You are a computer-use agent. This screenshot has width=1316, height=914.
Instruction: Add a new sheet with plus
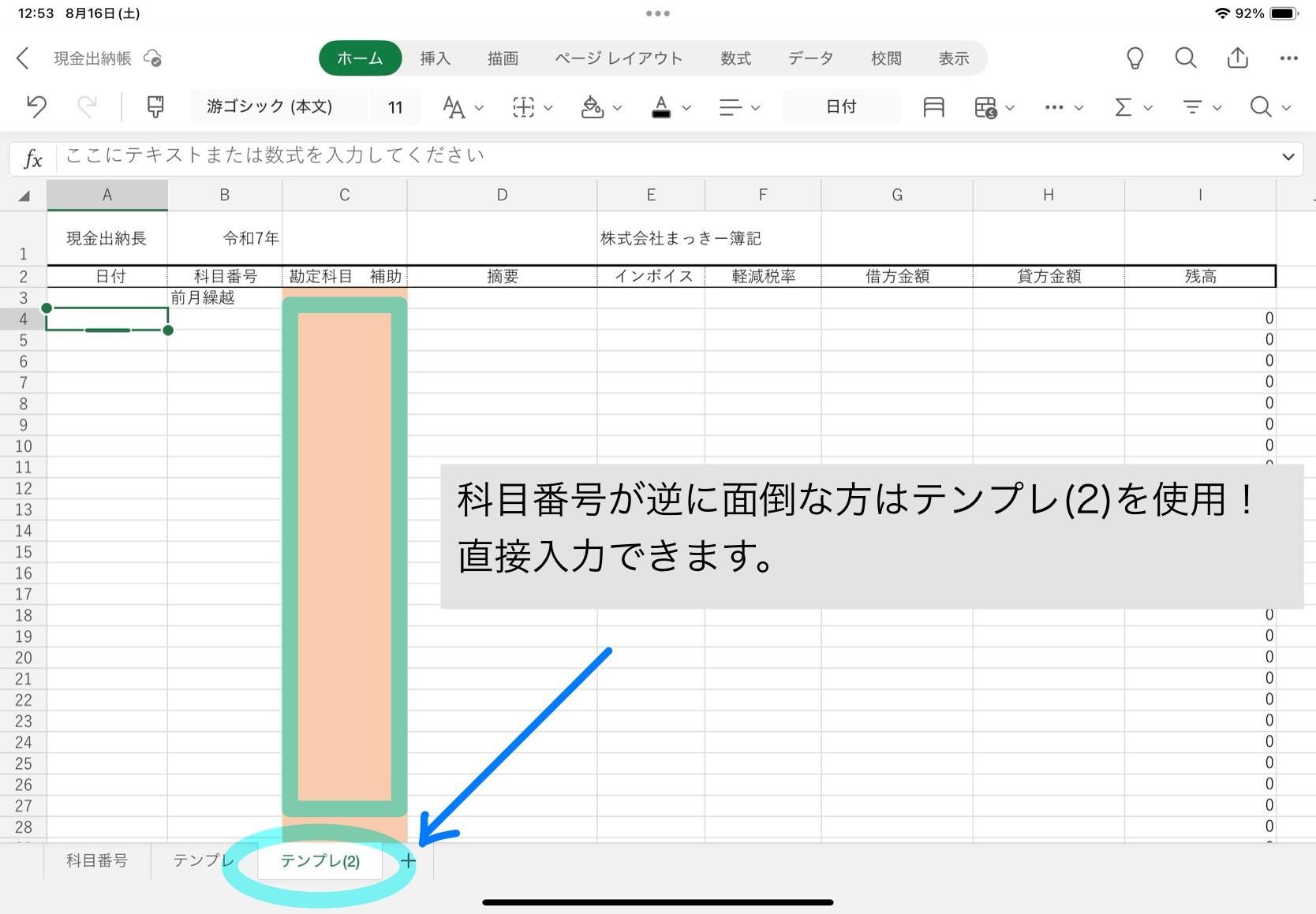click(x=408, y=861)
